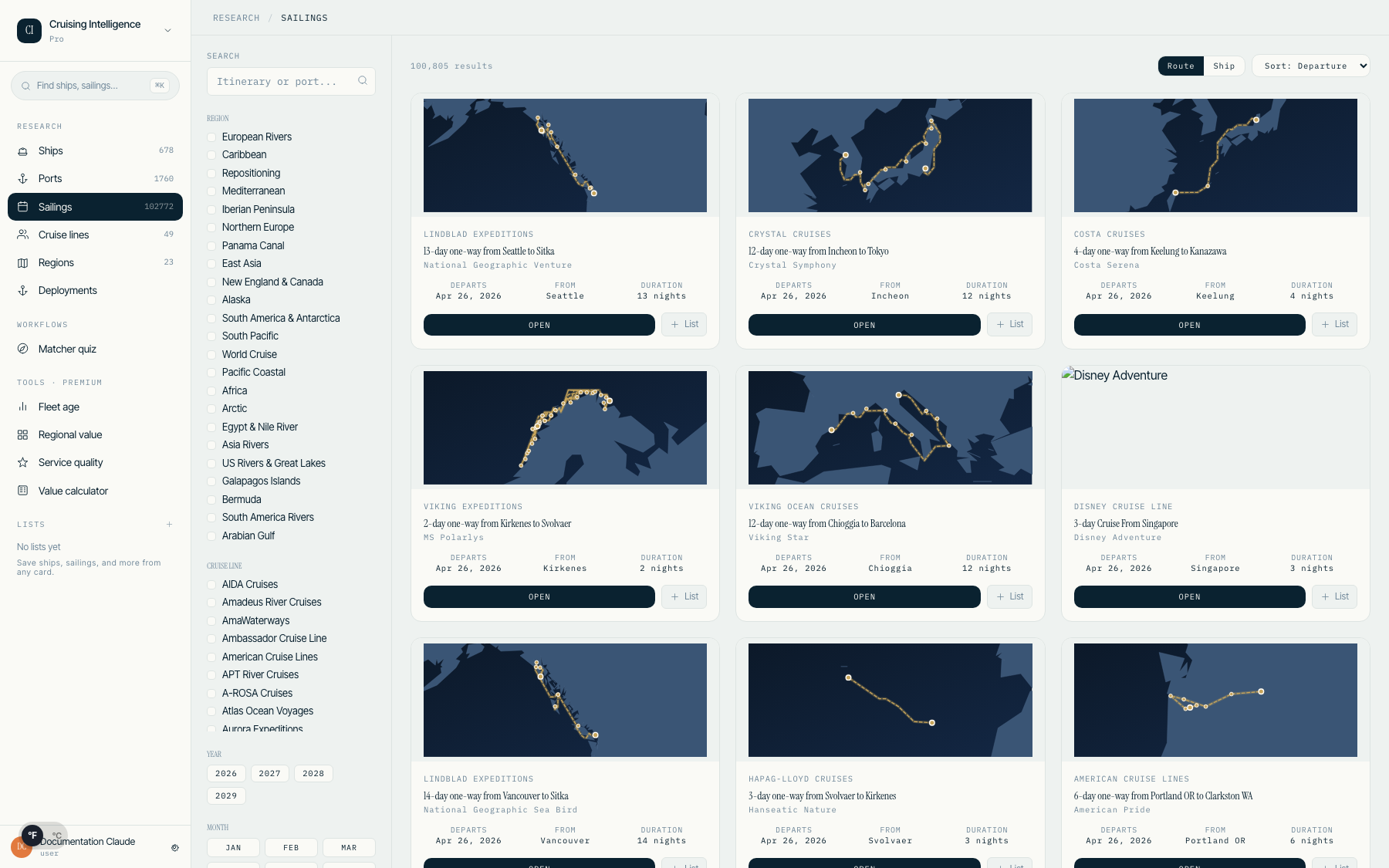Add a new list with plus icon
The height and width of the screenshot is (868, 1389).
pyautogui.click(x=169, y=525)
